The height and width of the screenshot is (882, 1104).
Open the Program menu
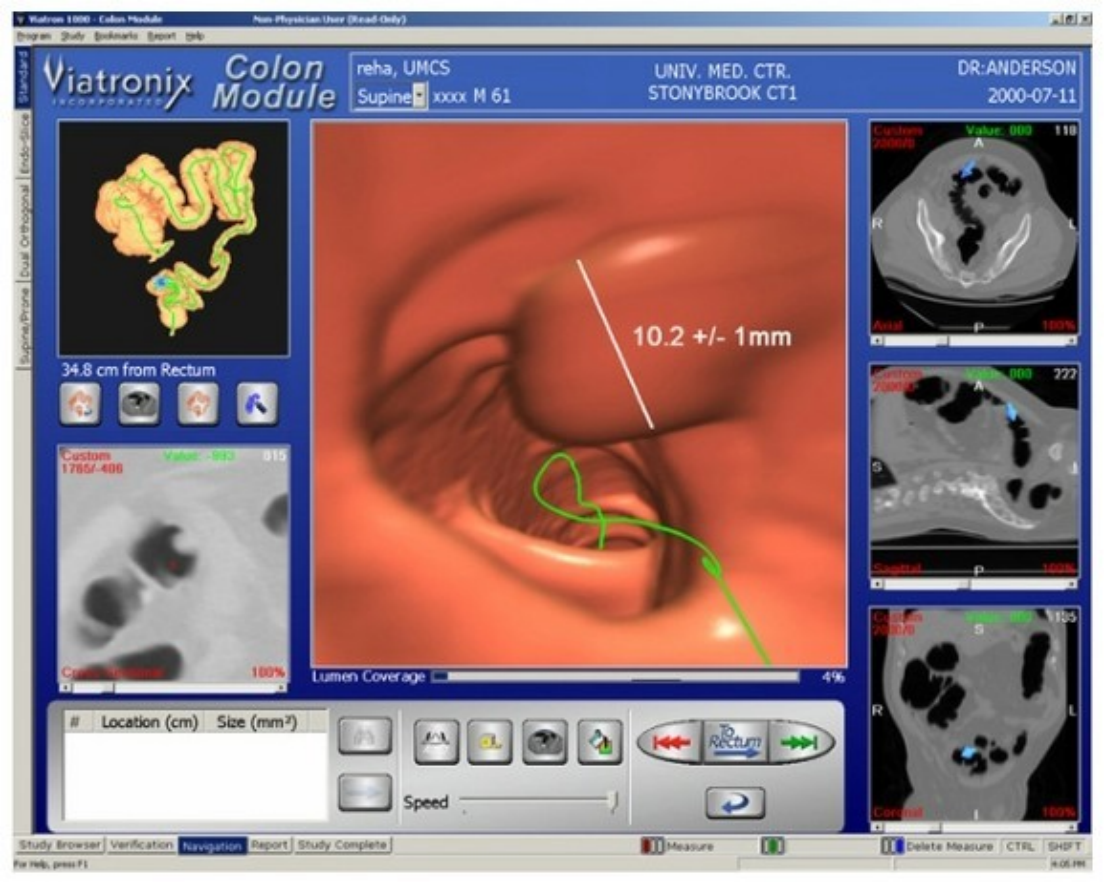point(34,36)
